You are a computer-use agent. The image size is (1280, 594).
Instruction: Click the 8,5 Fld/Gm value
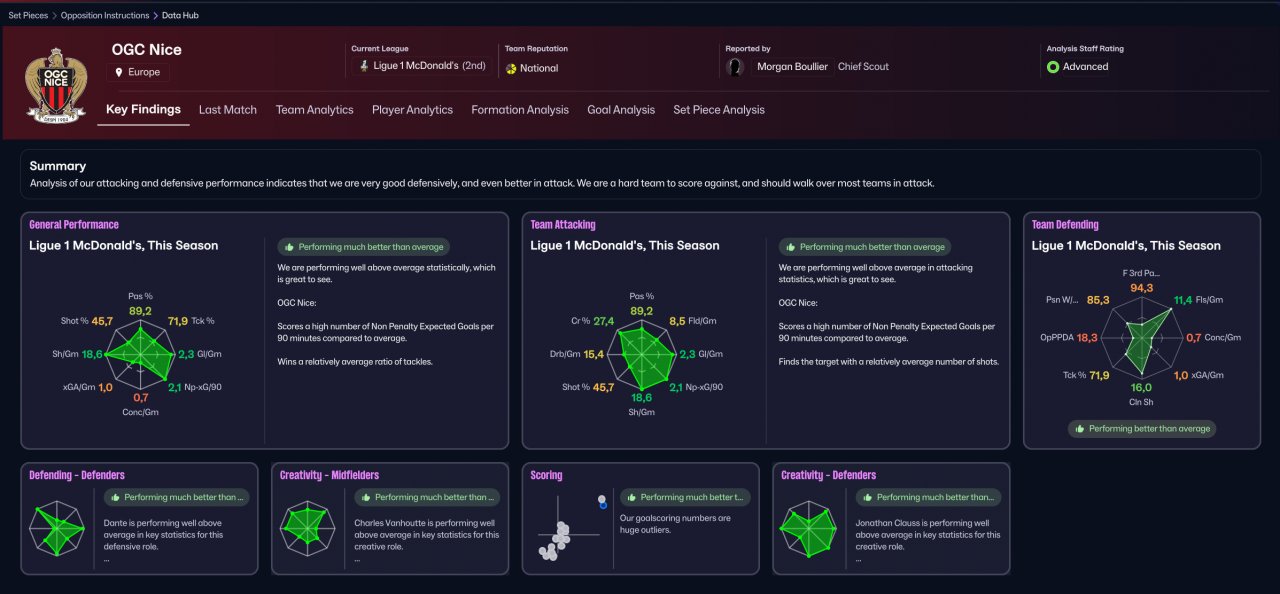(x=677, y=322)
